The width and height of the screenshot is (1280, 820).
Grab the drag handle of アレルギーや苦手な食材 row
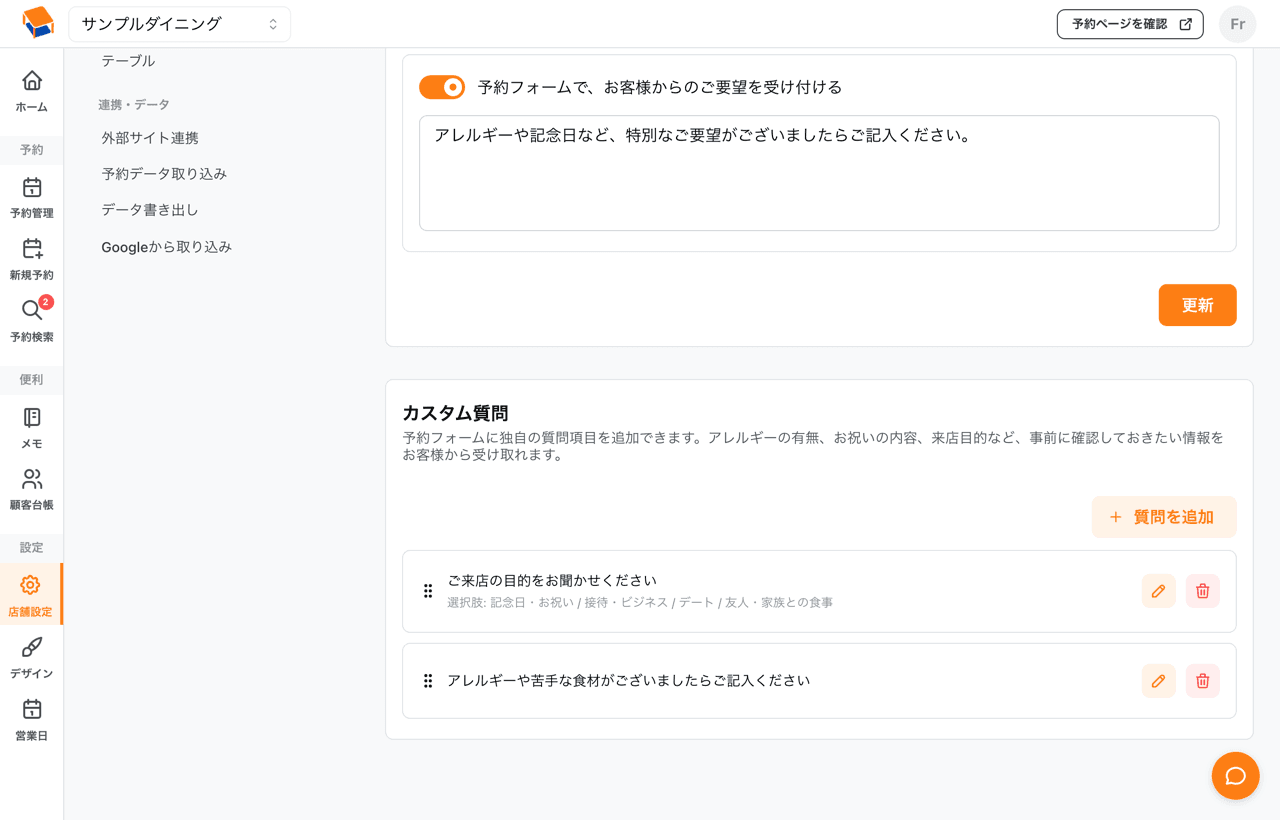tap(428, 681)
